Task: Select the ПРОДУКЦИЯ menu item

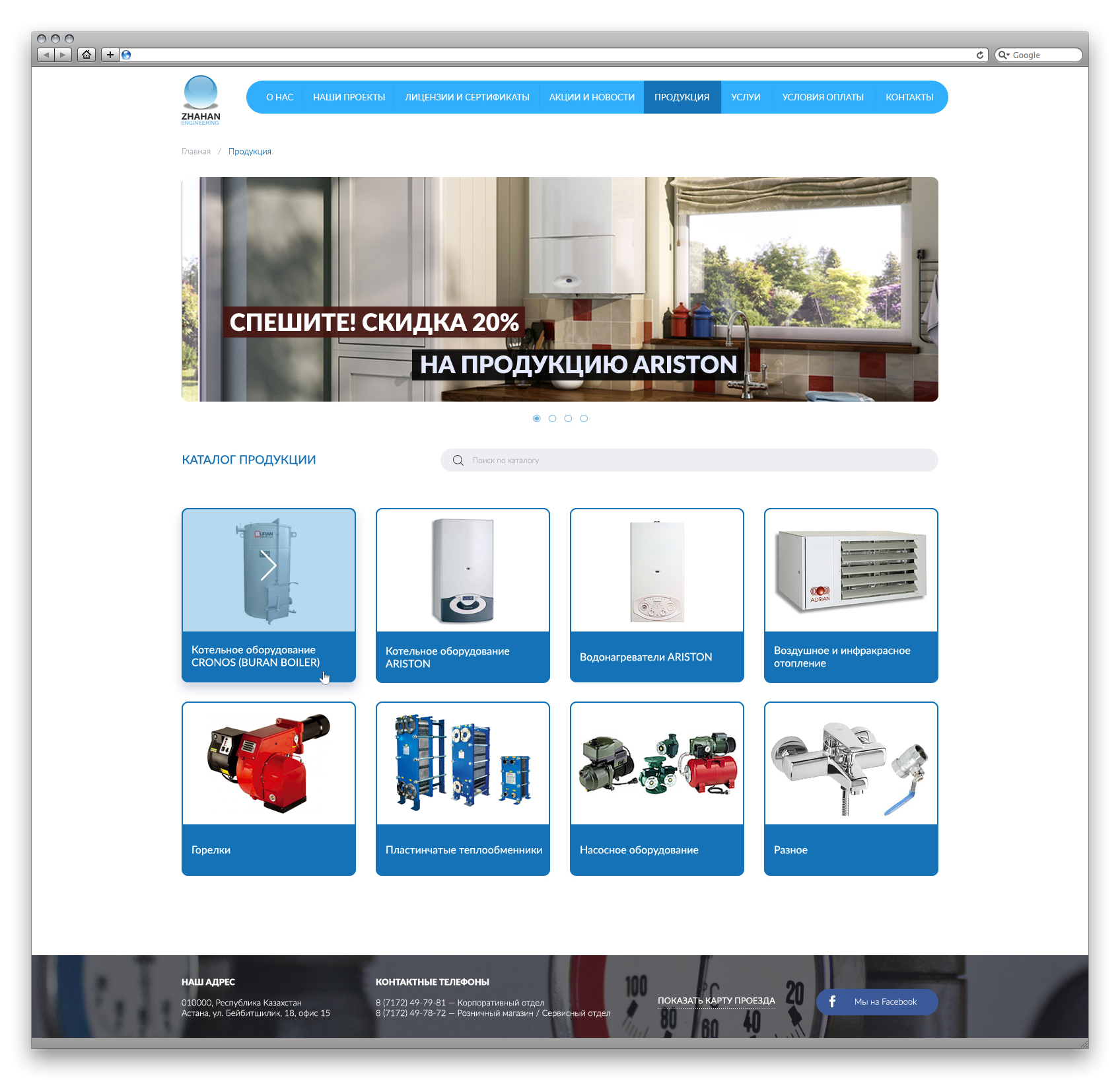Action: tap(682, 97)
